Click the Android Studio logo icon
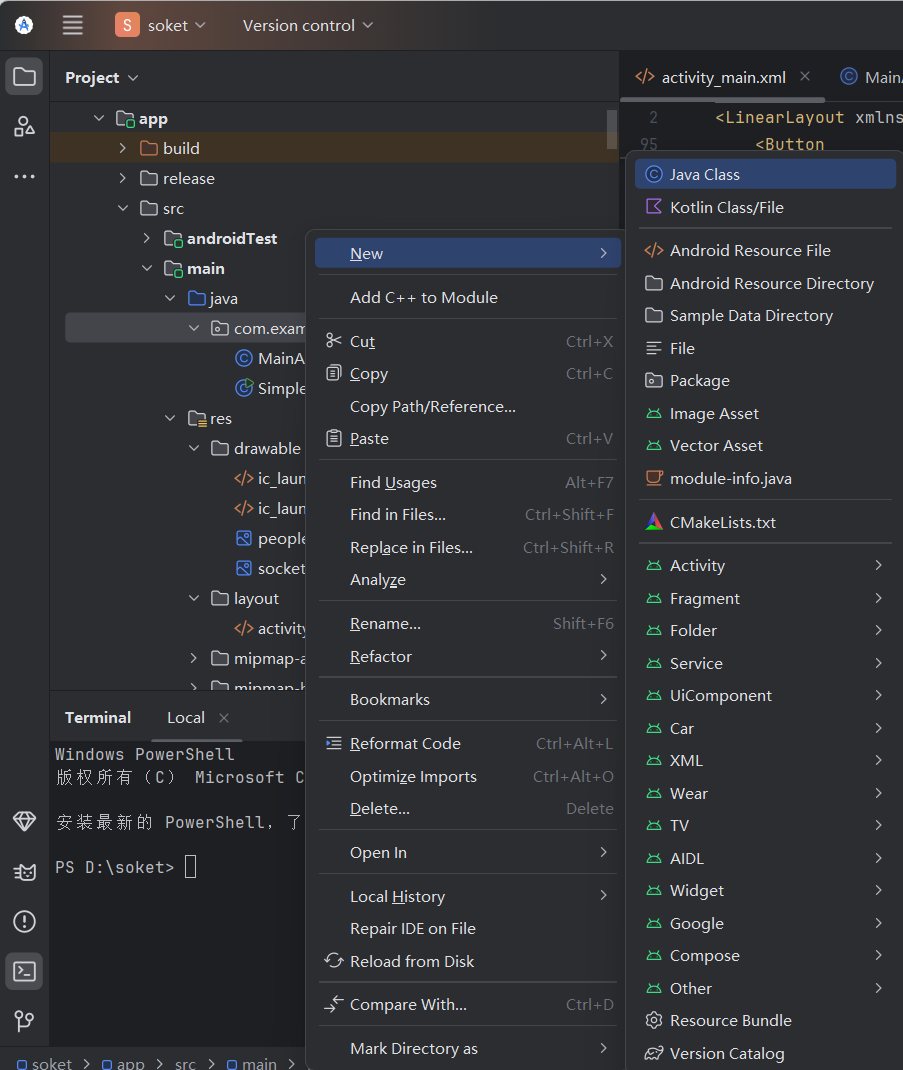903x1070 pixels. coord(24,25)
